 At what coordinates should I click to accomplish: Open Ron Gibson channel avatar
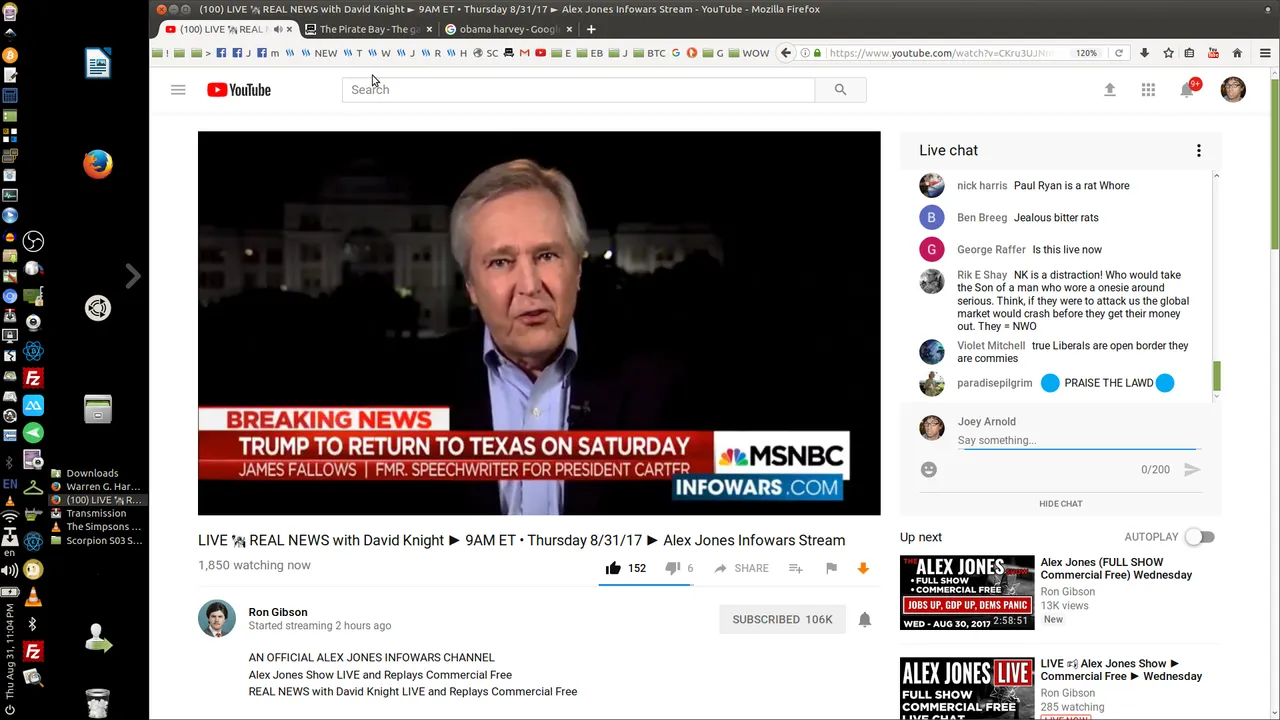[x=217, y=619]
